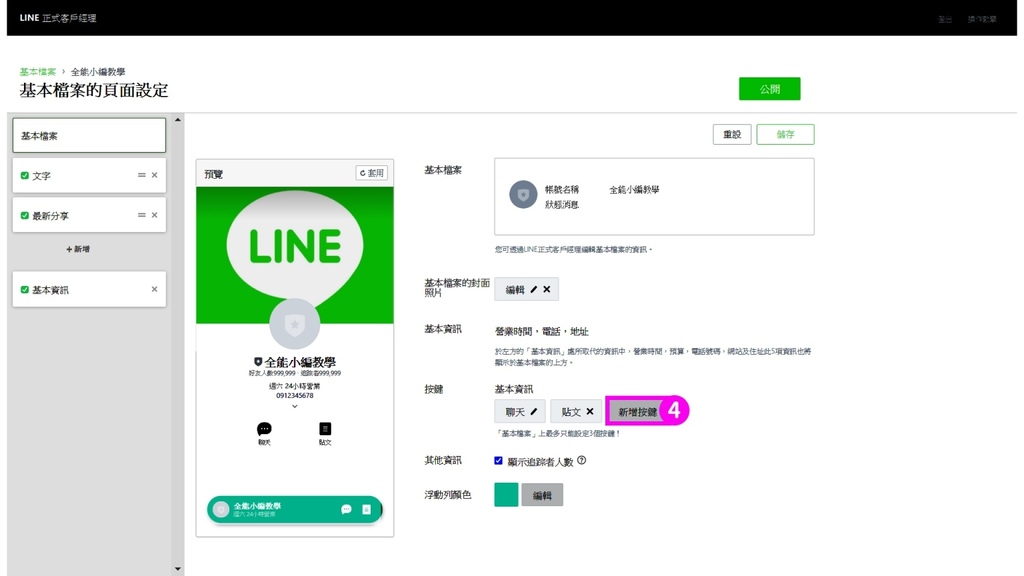This screenshot has width=1024, height=576.
Task: Toggle the 顯示追蹤者人數 checkbox
Action: (498, 461)
